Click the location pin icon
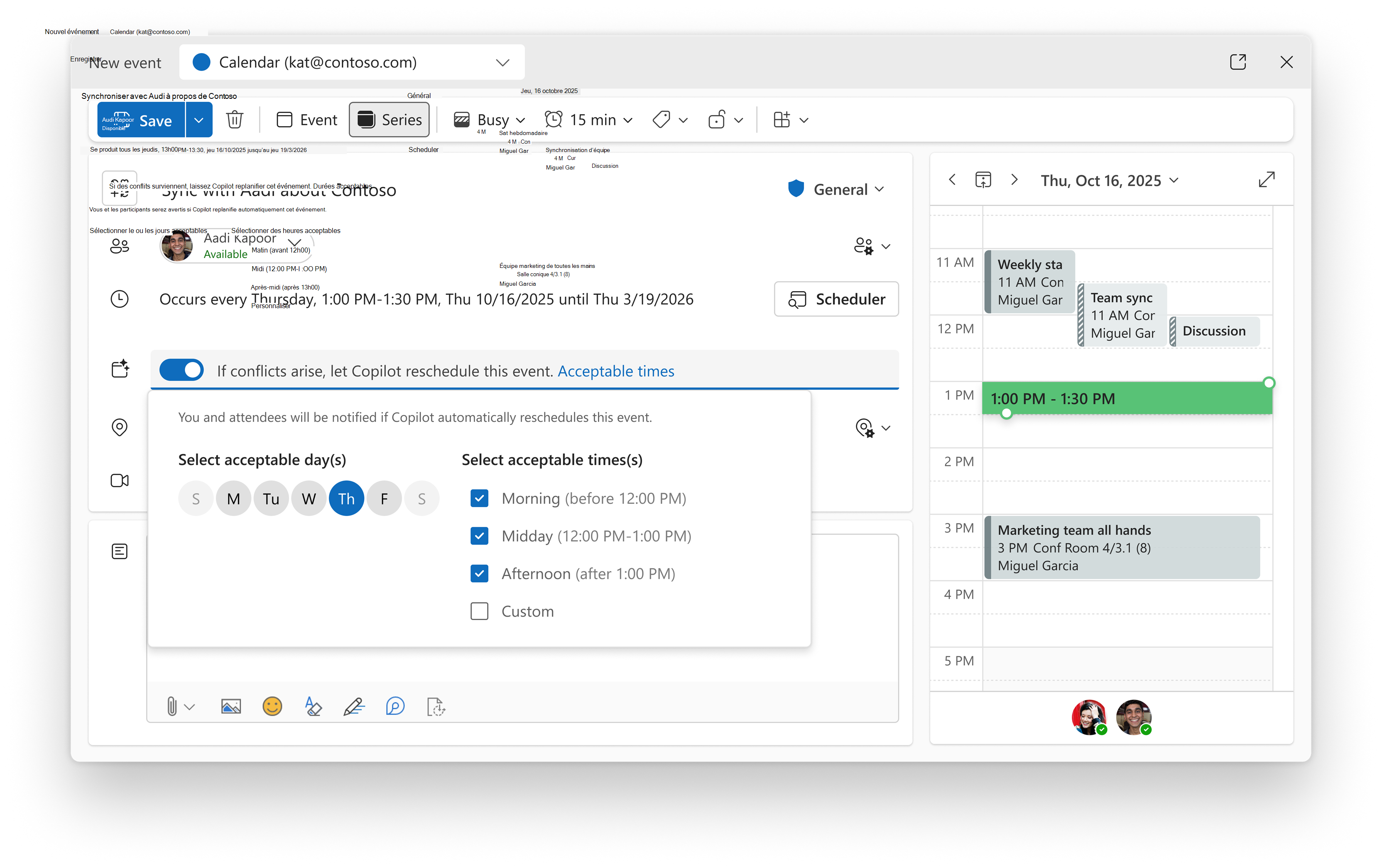 [x=119, y=427]
